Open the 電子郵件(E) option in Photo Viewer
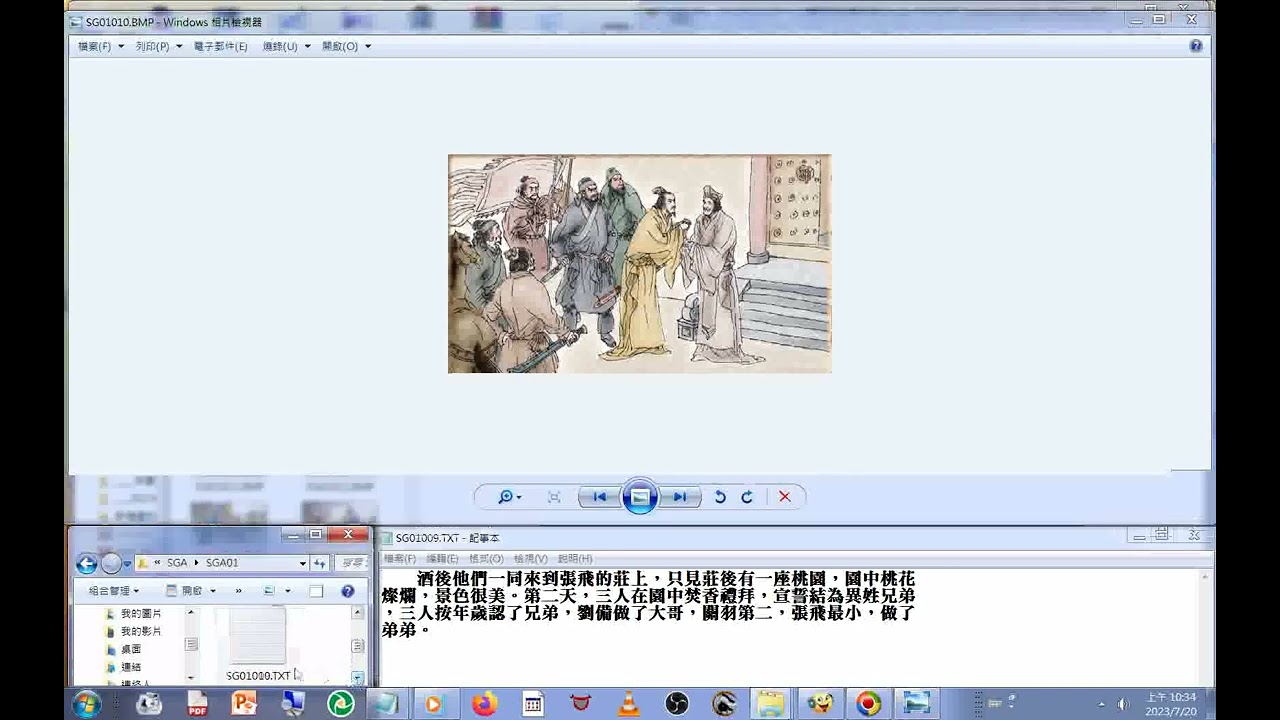Image resolution: width=1280 pixels, height=720 pixels. click(x=221, y=46)
